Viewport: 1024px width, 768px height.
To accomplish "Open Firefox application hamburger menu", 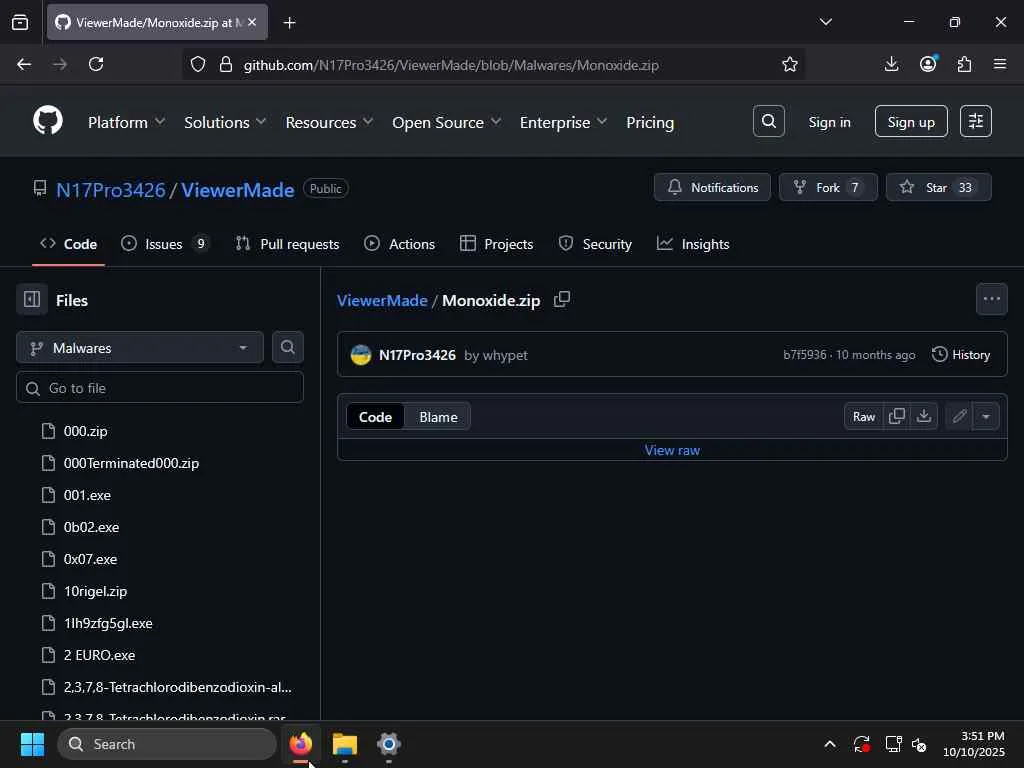I will pyautogui.click(x=1000, y=64).
